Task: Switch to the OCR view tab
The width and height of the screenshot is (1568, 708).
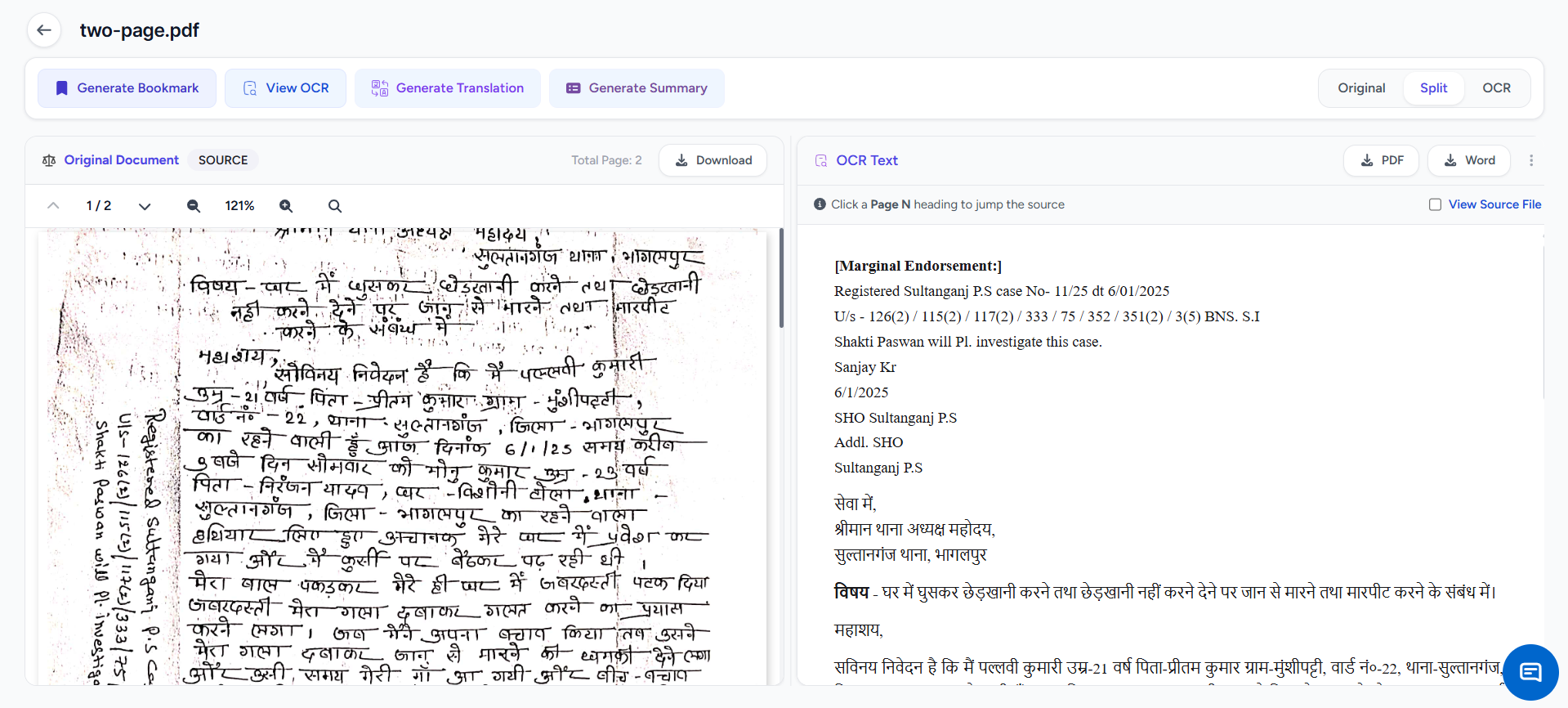Action: point(1496,88)
